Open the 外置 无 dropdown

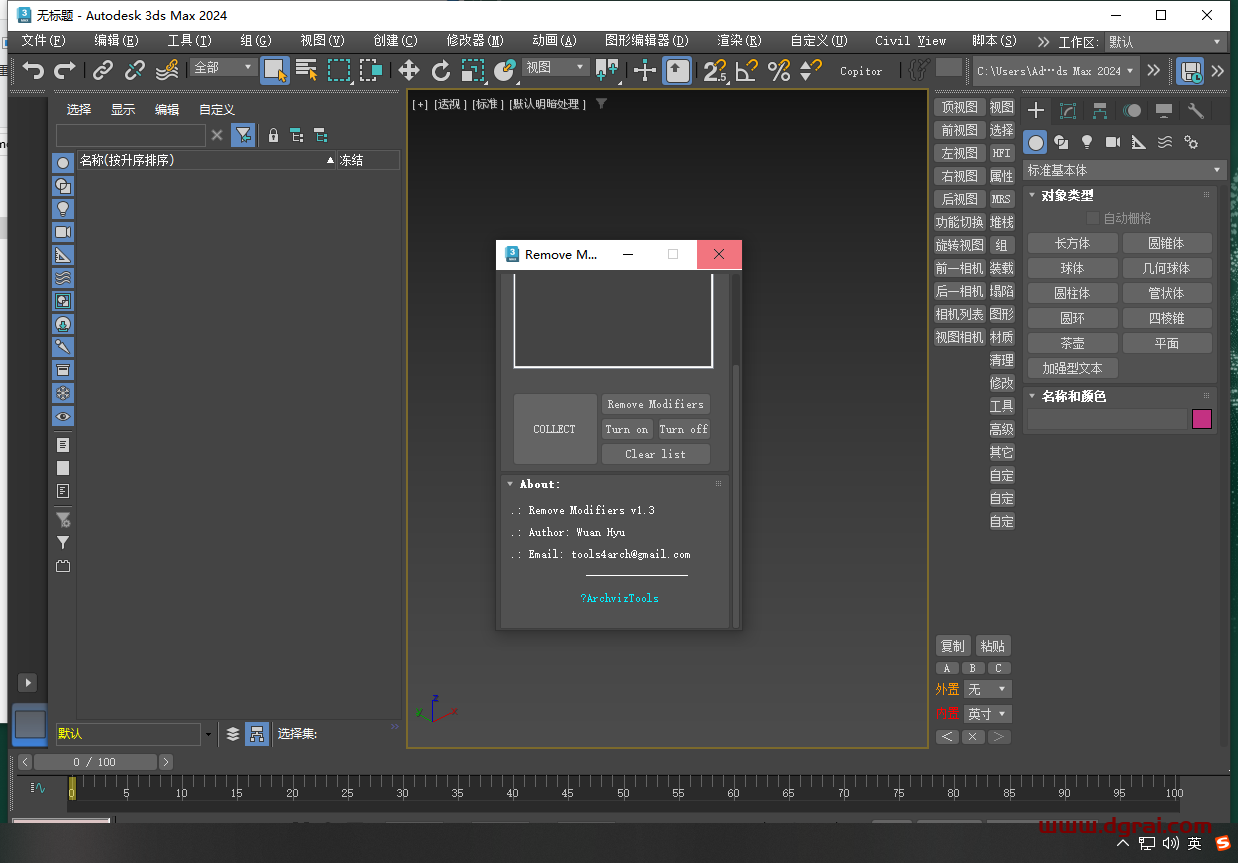click(x=988, y=689)
